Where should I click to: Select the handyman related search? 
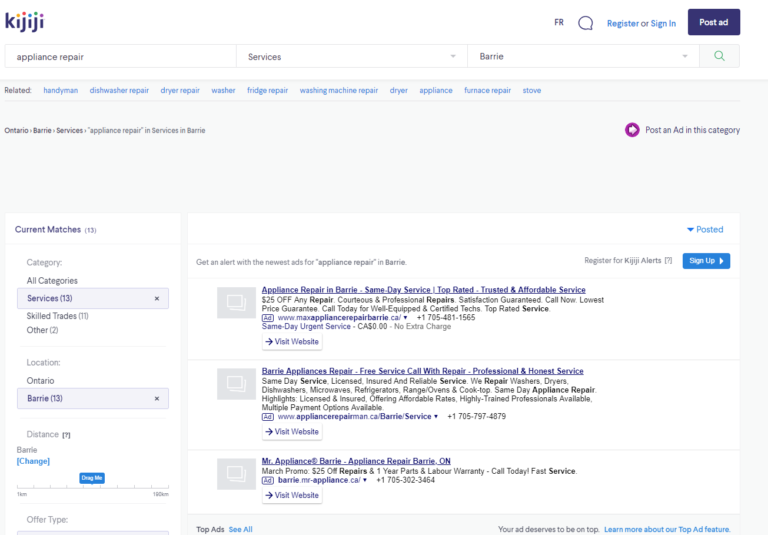coord(61,90)
